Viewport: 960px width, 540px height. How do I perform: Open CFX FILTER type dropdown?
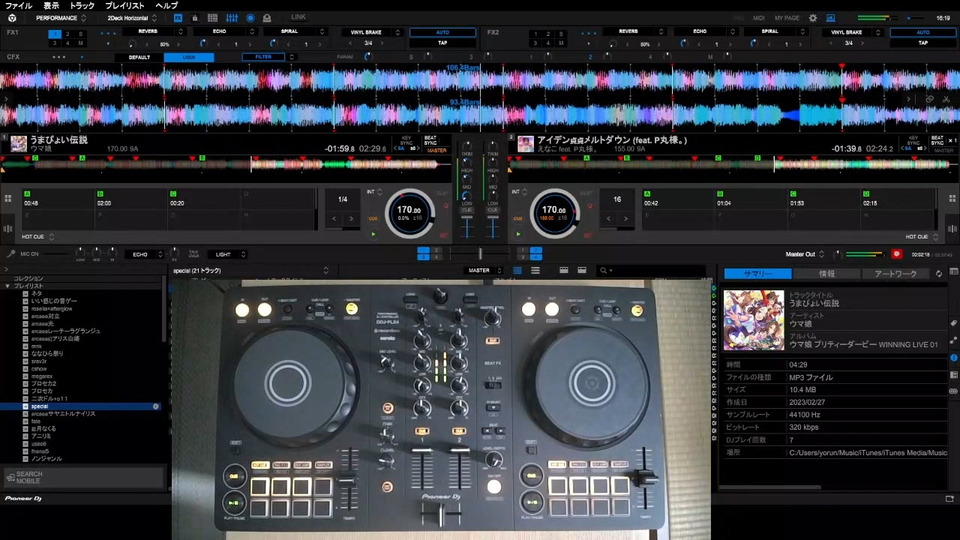(269, 57)
